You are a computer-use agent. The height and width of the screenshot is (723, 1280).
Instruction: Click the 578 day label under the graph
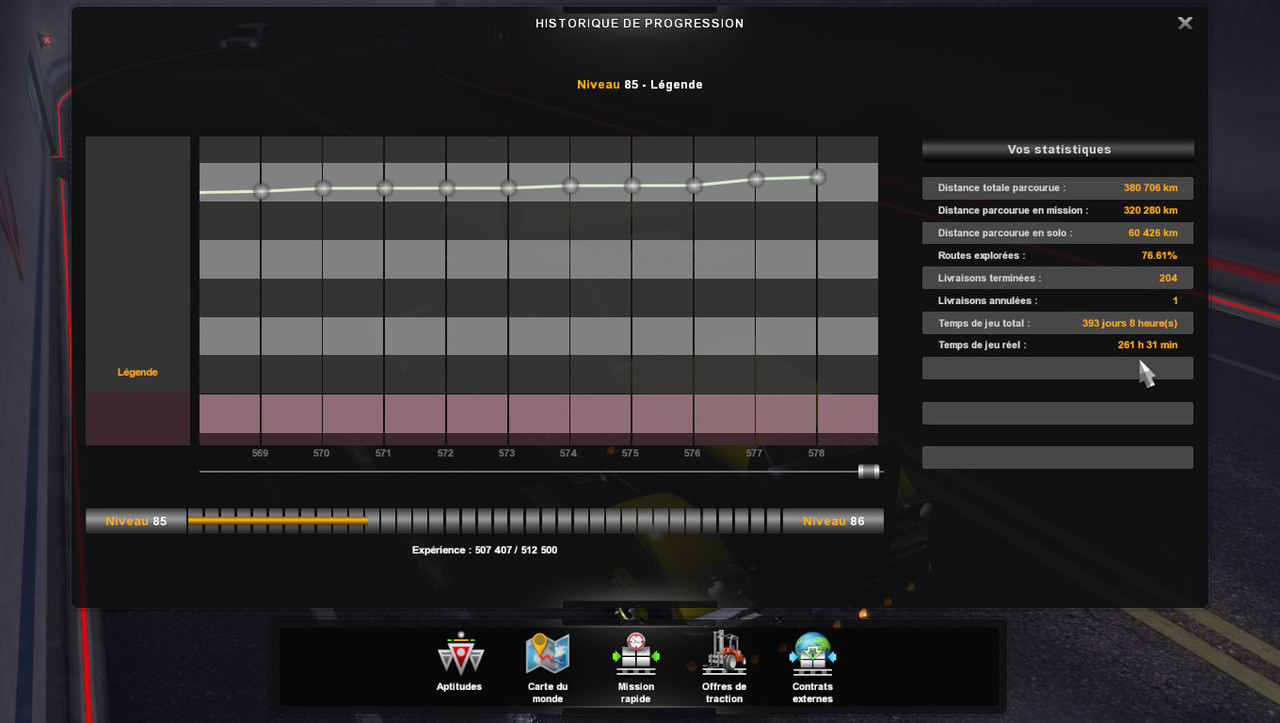[x=816, y=453]
